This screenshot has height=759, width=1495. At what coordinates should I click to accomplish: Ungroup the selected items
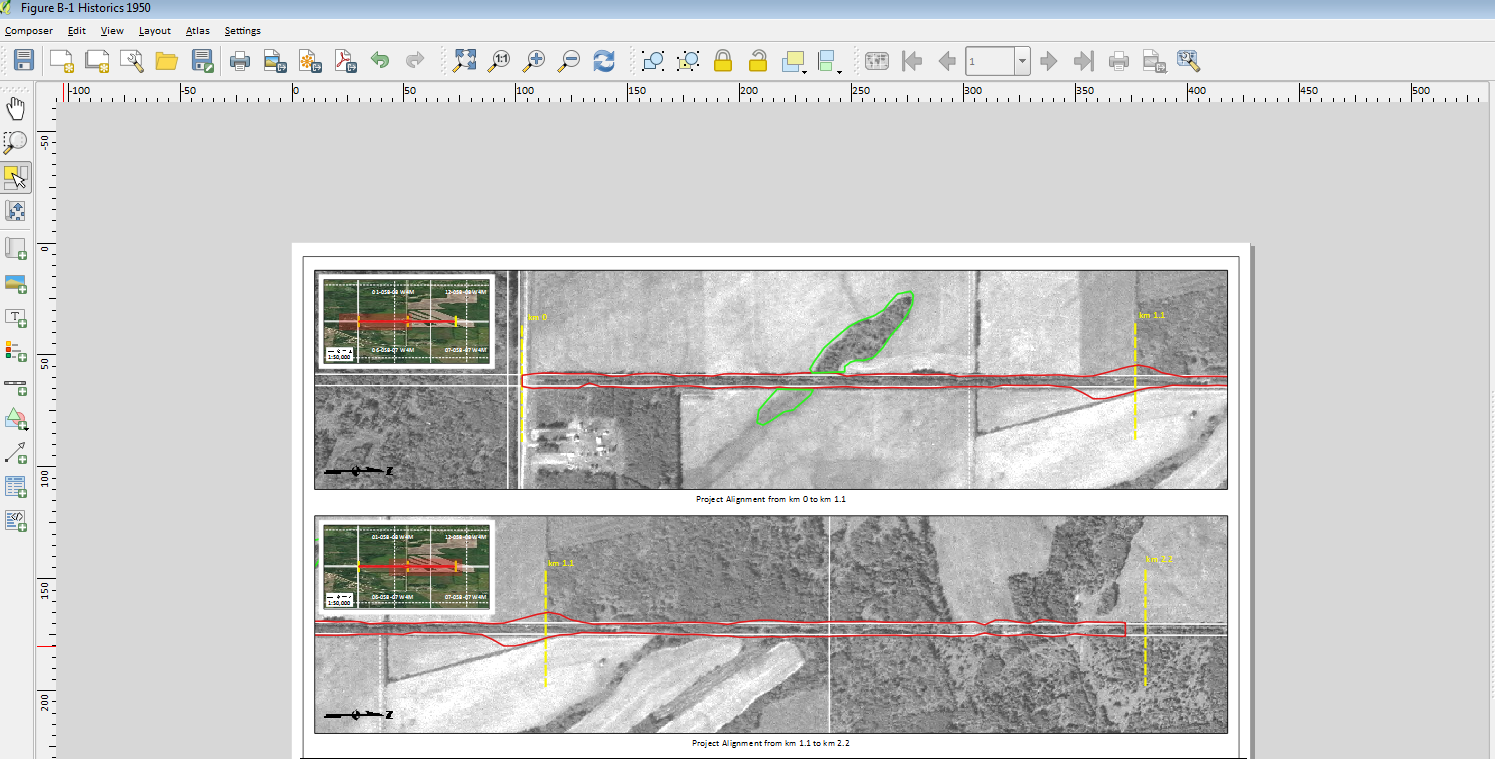point(688,61)
